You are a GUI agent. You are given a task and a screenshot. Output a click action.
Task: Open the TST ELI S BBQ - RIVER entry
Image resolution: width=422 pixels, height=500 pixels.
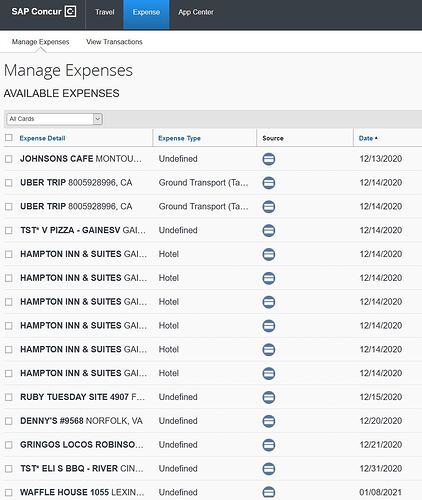82,469
